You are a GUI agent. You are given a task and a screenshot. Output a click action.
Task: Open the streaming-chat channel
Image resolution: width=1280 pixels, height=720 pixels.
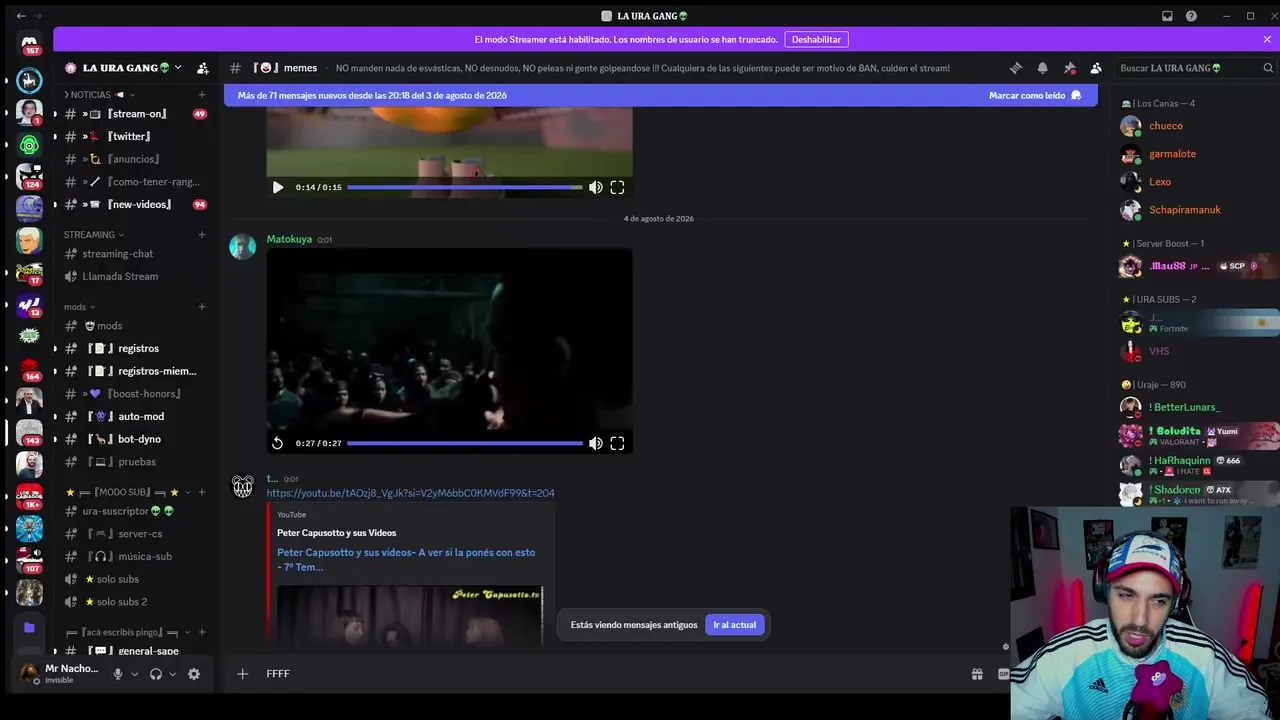tap(134, 254)
